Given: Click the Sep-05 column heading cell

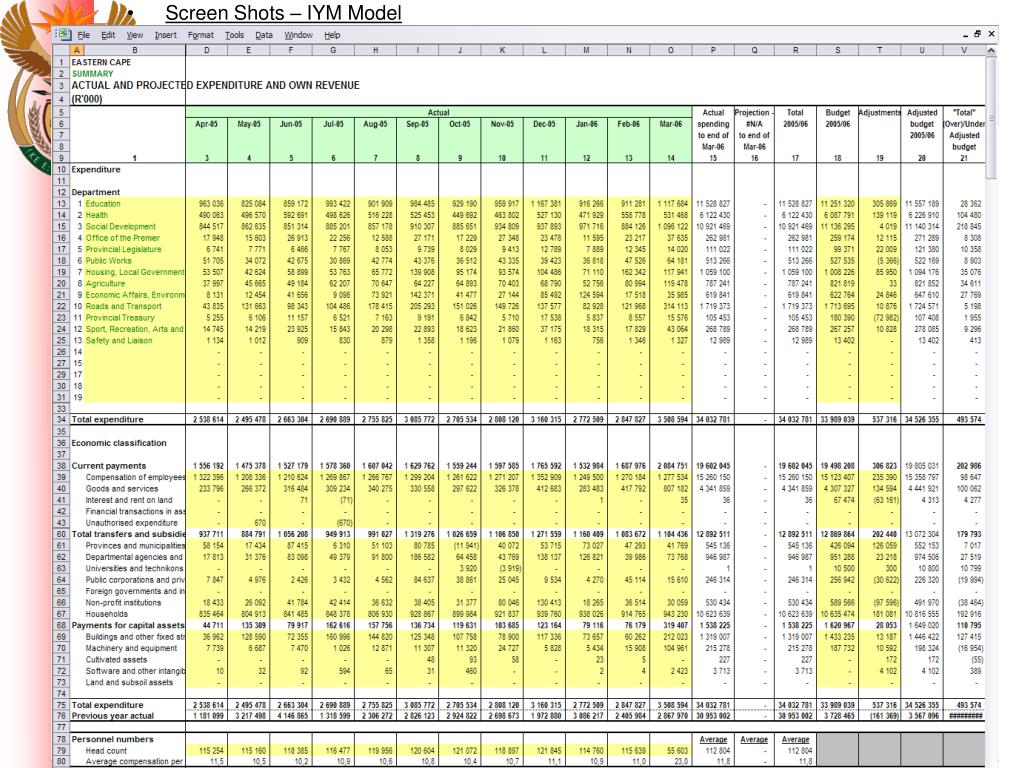Looking at the screenshot, I should coord(417,124).
